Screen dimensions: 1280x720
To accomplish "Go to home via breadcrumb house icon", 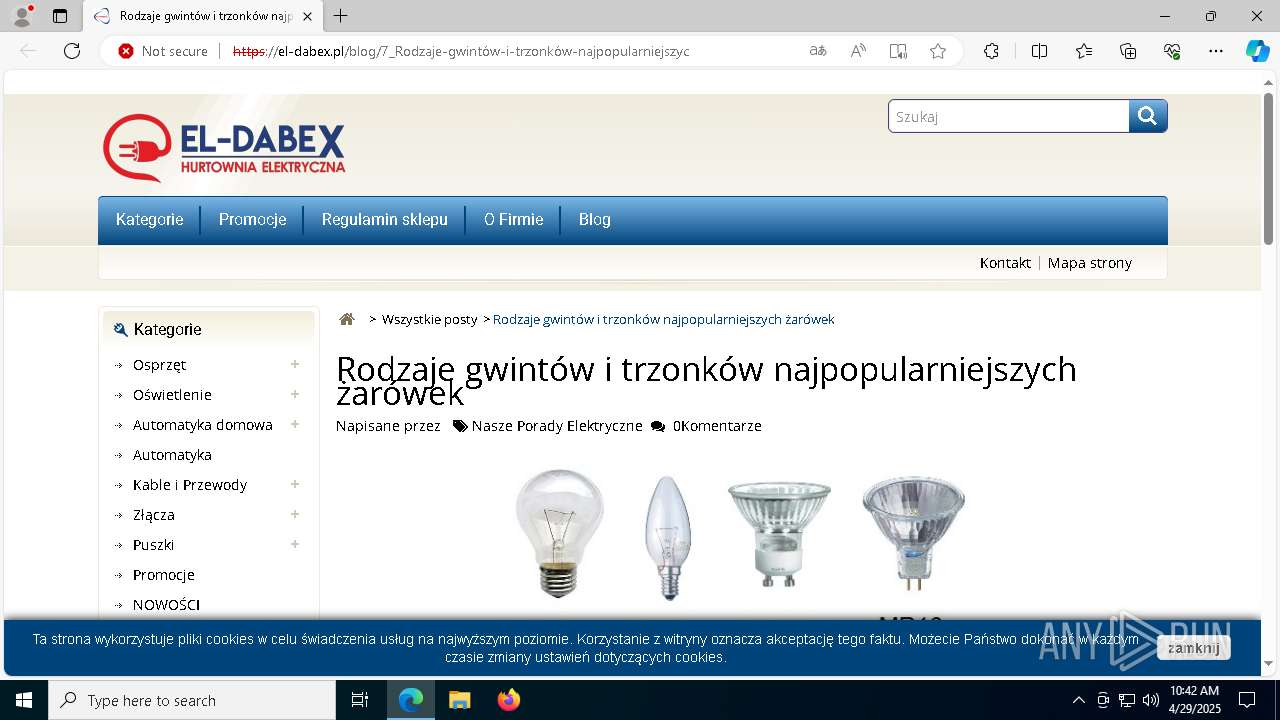I will click(347, 319).
